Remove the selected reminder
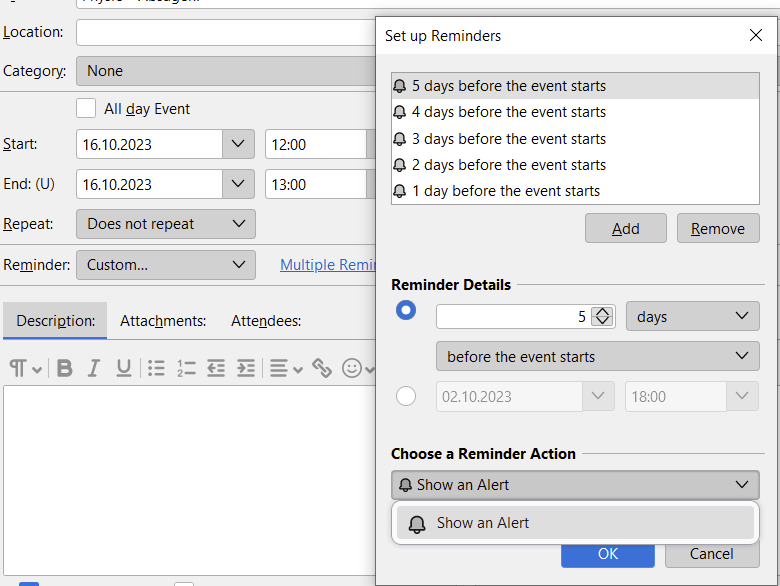 click(x=718, y=228)
